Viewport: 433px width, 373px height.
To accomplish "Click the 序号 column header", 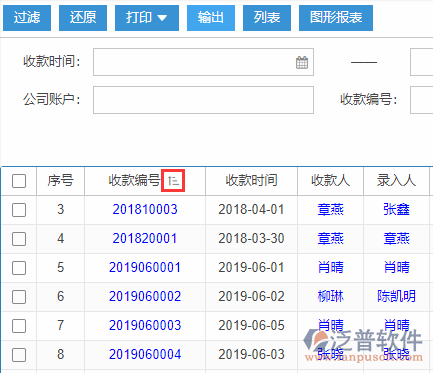I will click(60, 181).
